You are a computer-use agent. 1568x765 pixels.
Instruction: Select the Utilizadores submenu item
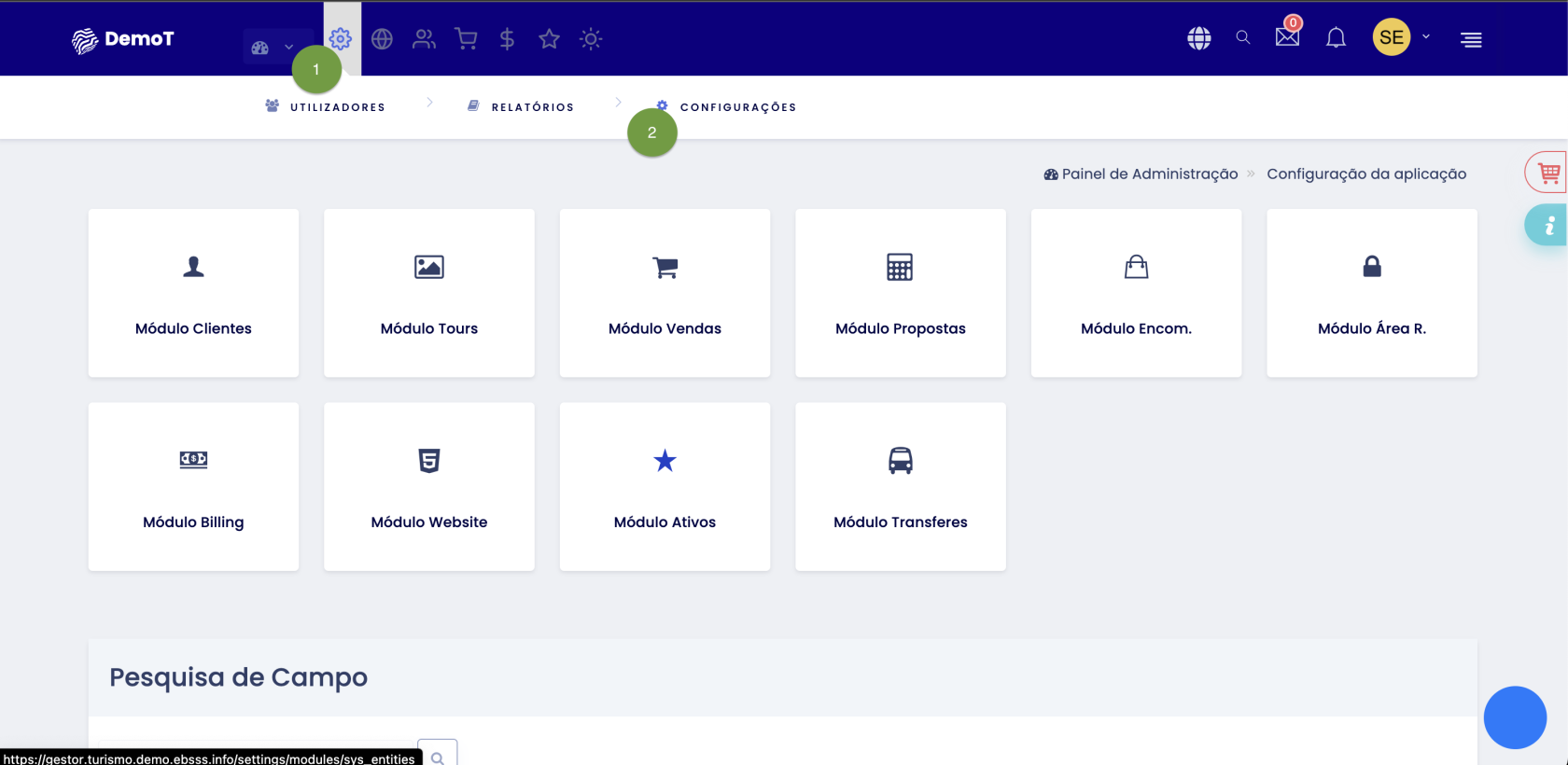tap(325, 106)
